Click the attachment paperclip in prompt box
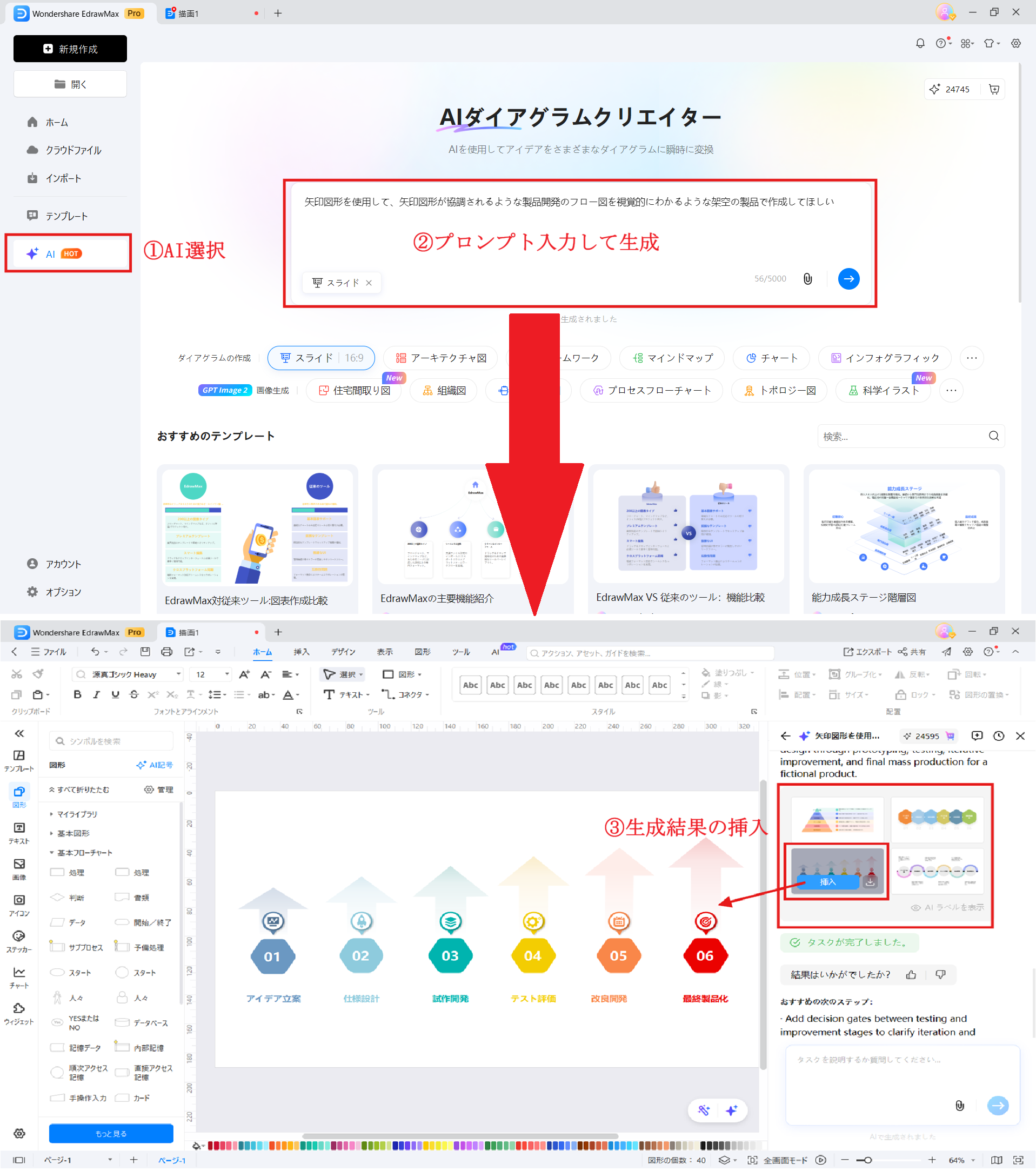1036x1171 pixels. coord(807,279)
